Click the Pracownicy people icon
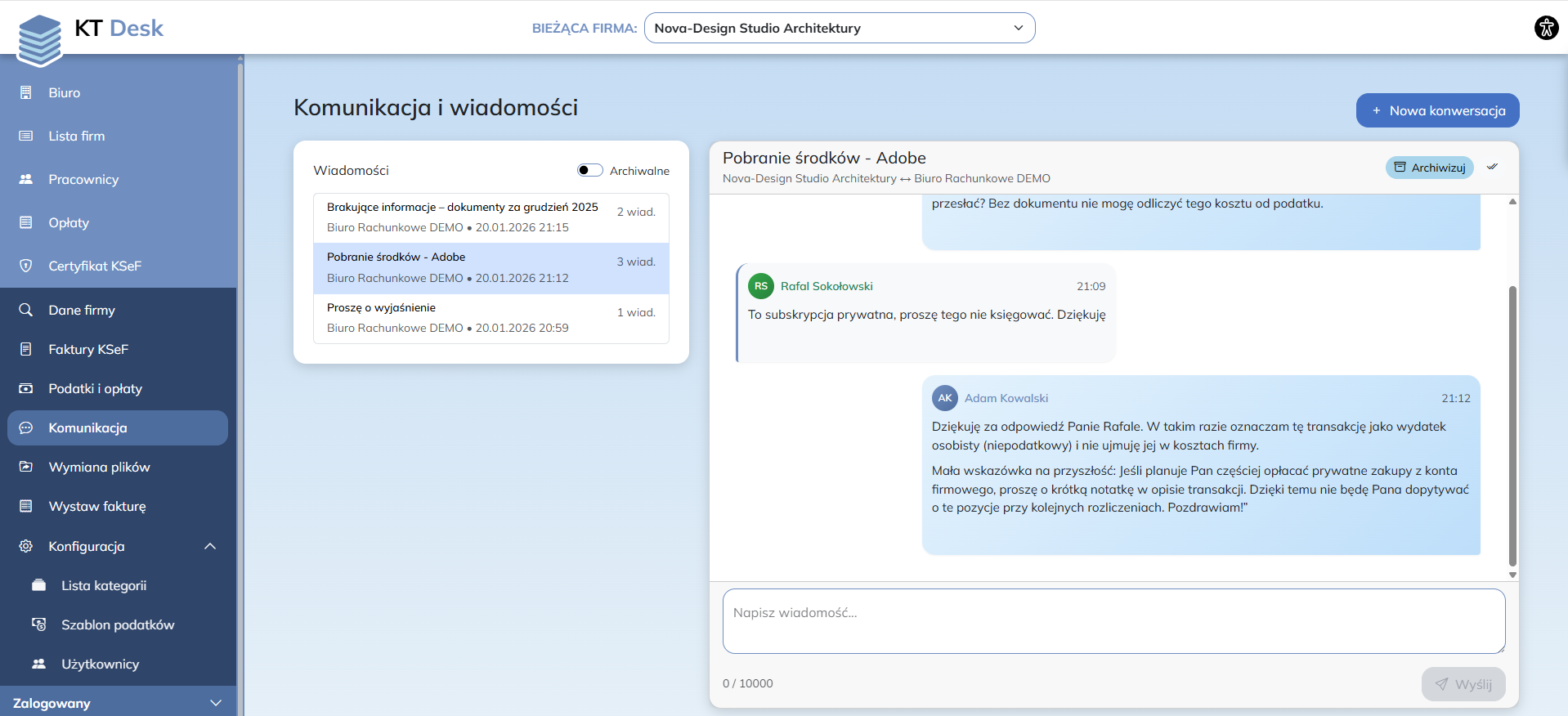This screenshot has height=716, width=1568. (x=26, y=179)
